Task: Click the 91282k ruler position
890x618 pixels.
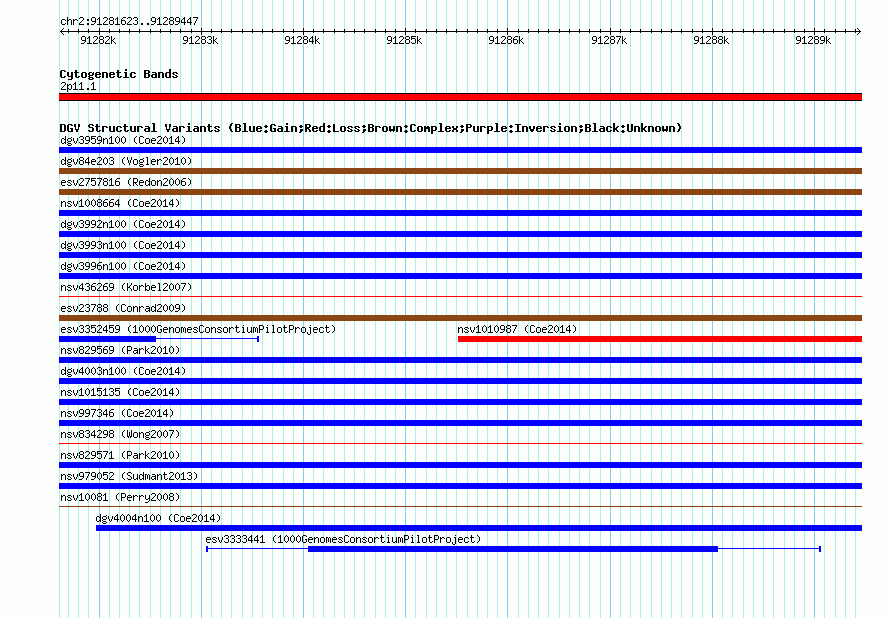Action: tap(98, 40)
